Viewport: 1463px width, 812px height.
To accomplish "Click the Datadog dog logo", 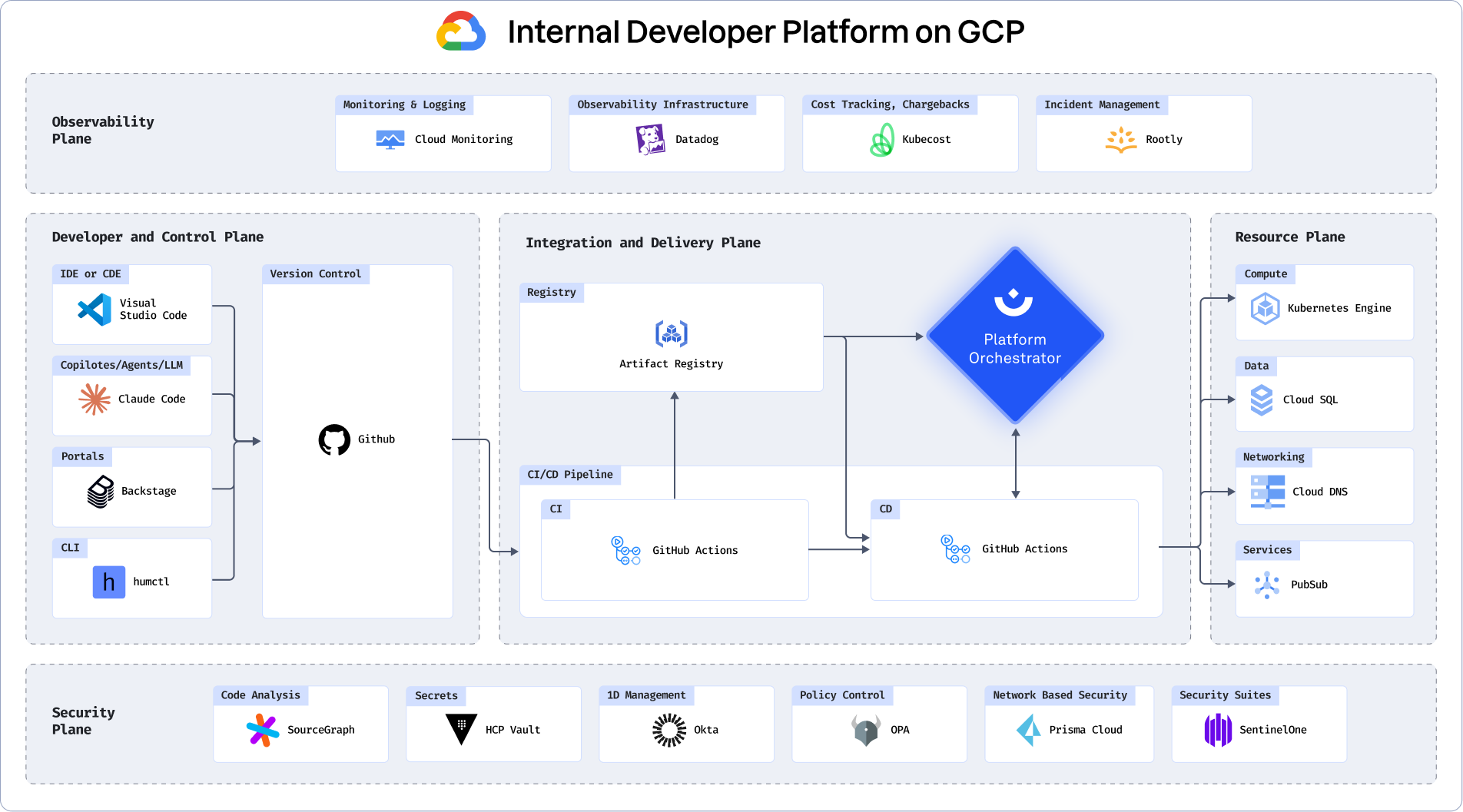I will tap(650, 139).
